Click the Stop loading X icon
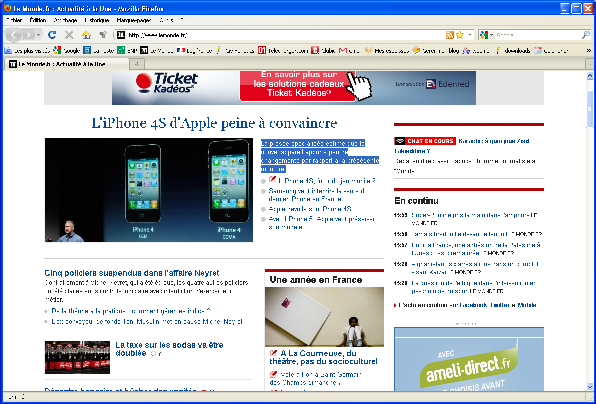The image size is (596, 404). (69, 35)
